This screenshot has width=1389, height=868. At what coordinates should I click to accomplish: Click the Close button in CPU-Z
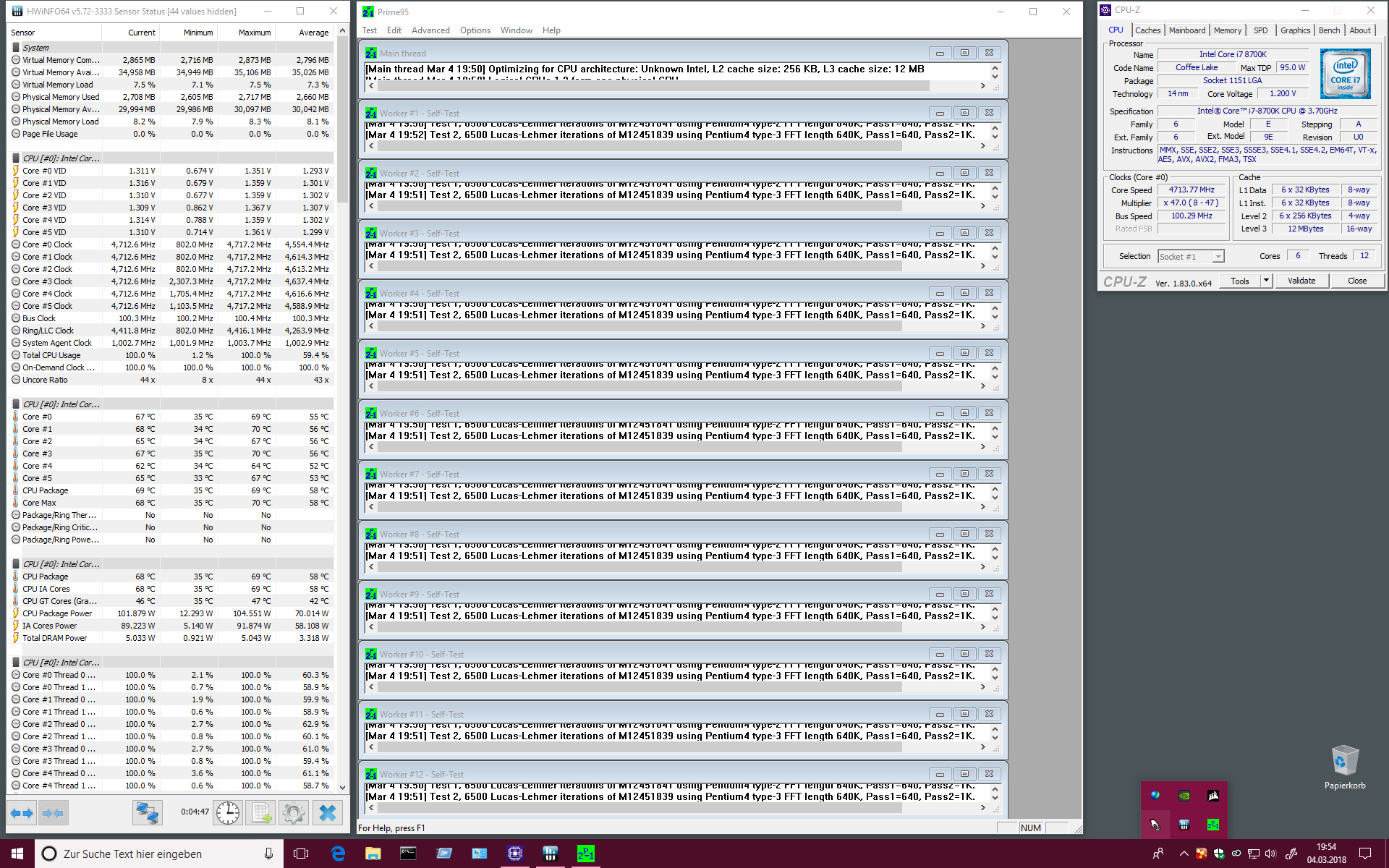[1356, 281]
